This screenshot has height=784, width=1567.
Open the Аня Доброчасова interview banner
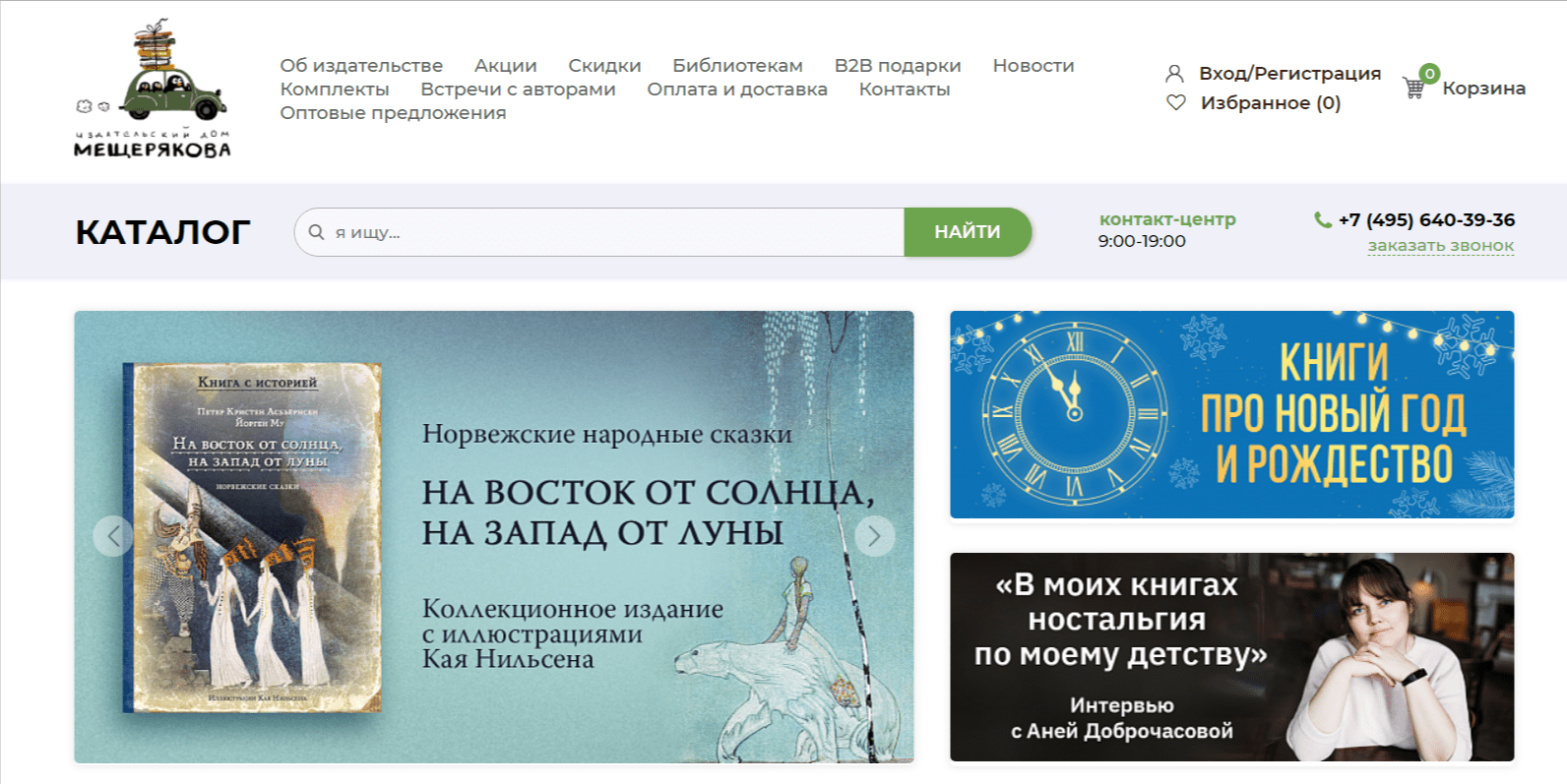[x=1232, y=657]
